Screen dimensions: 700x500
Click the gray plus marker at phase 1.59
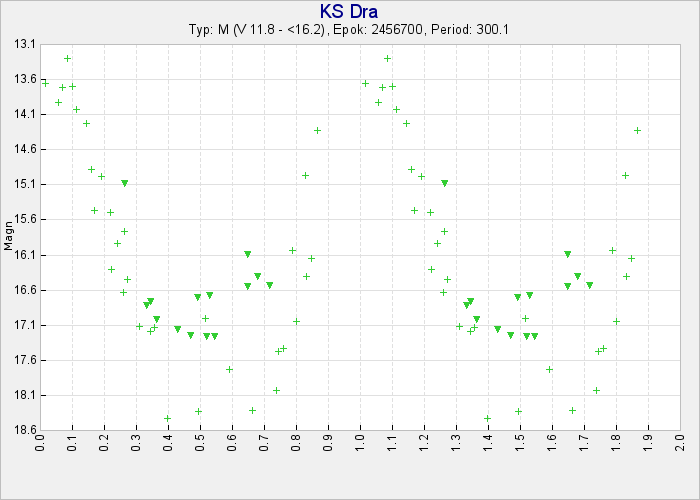549,369
